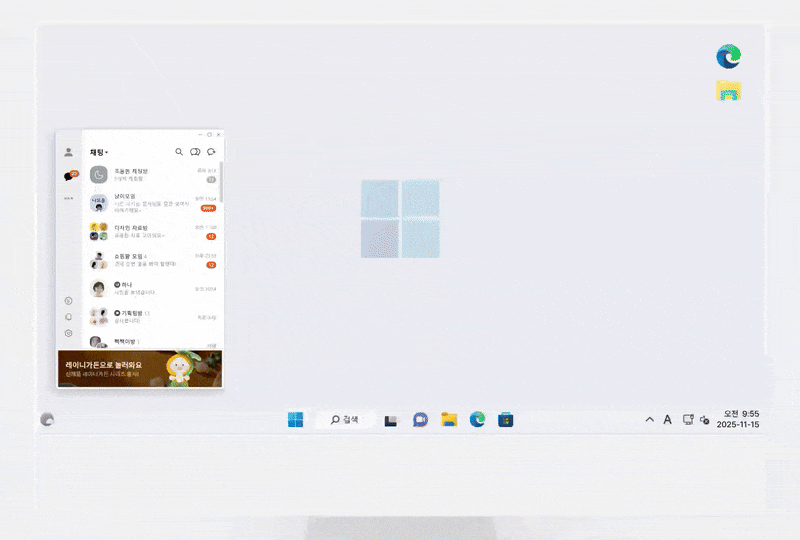Search chats with the magnifier icon
This screenshot has width=800, height=540.
[x=179, y=152]
